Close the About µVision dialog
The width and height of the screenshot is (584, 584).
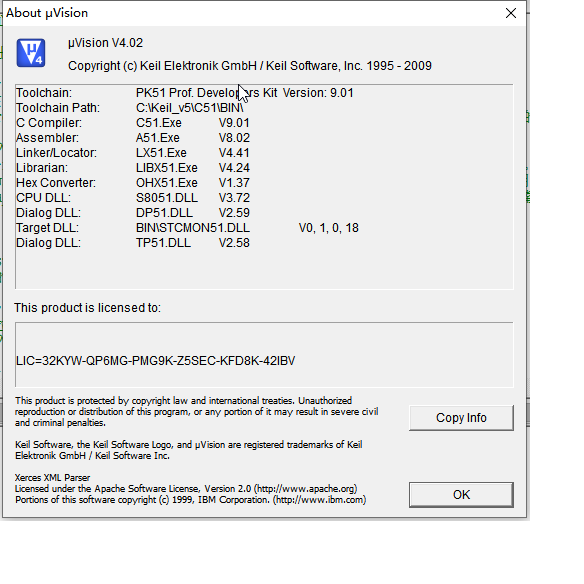(x=511, y=13)
